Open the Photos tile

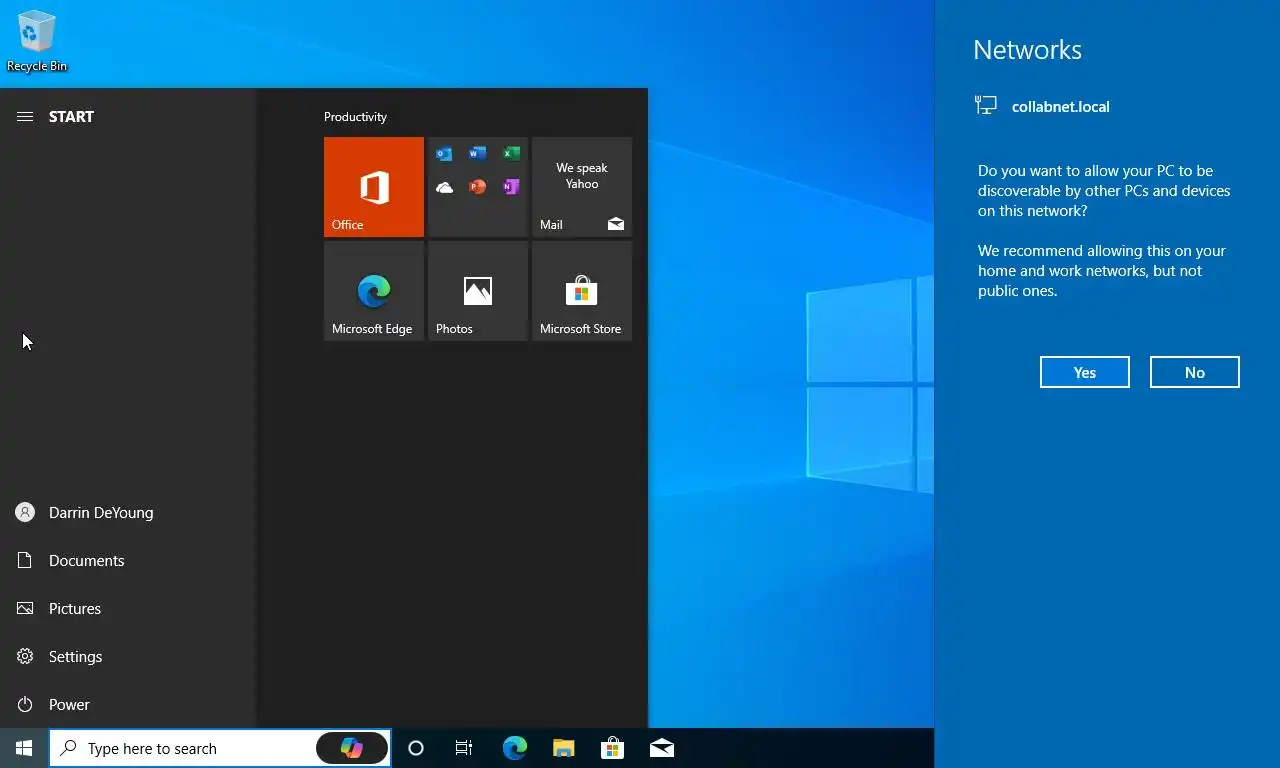[478, 291]
